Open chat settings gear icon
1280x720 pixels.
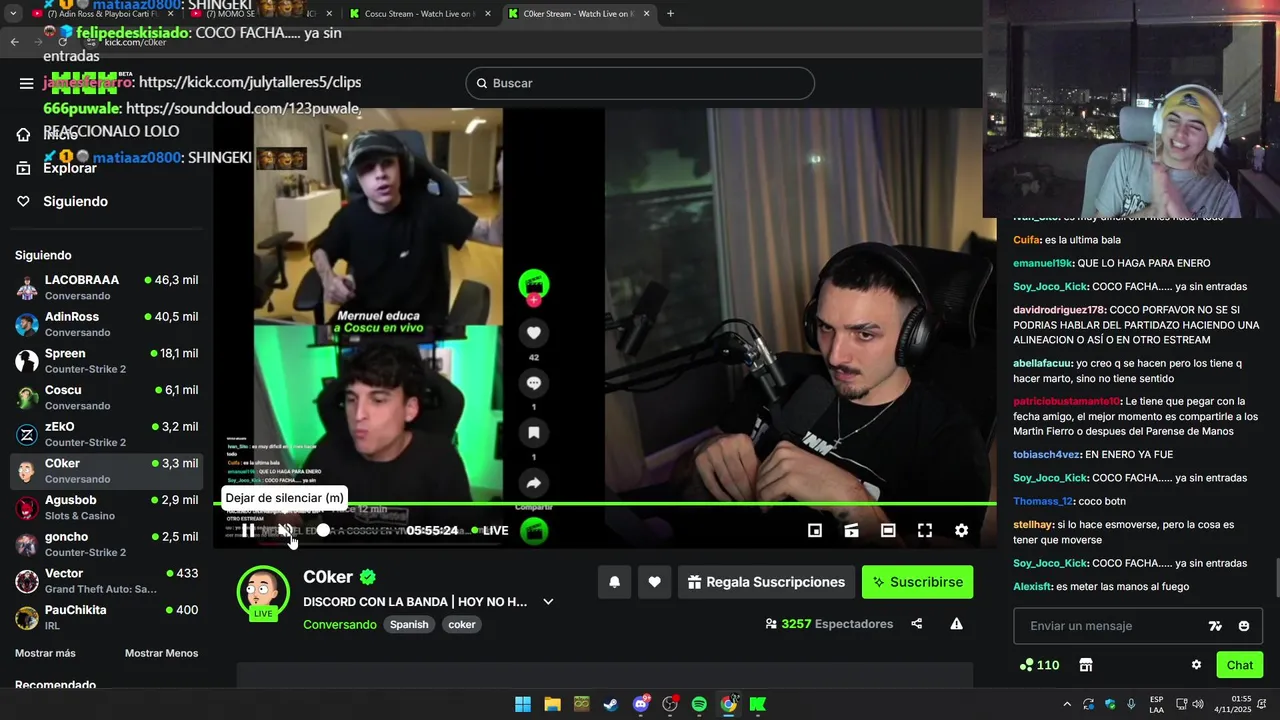pyautogui.click(x=1196, y=665)
